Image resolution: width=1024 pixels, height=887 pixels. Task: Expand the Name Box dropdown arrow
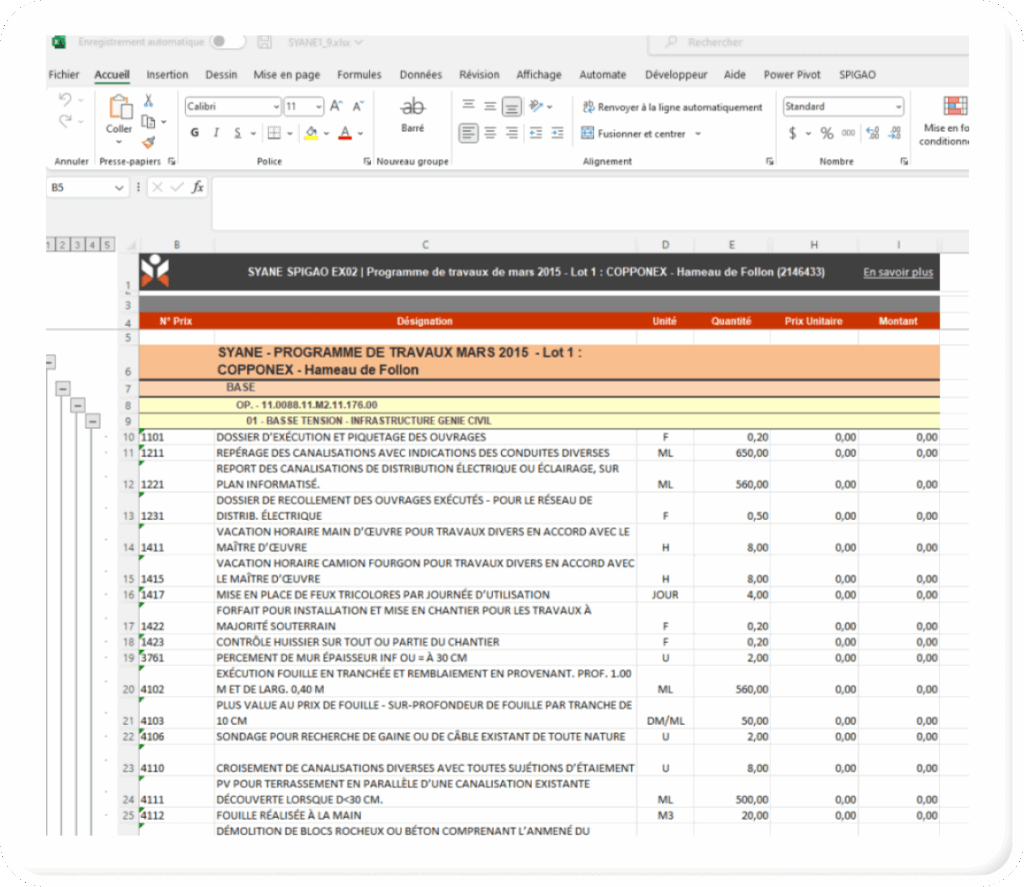(x=120, y=187)
